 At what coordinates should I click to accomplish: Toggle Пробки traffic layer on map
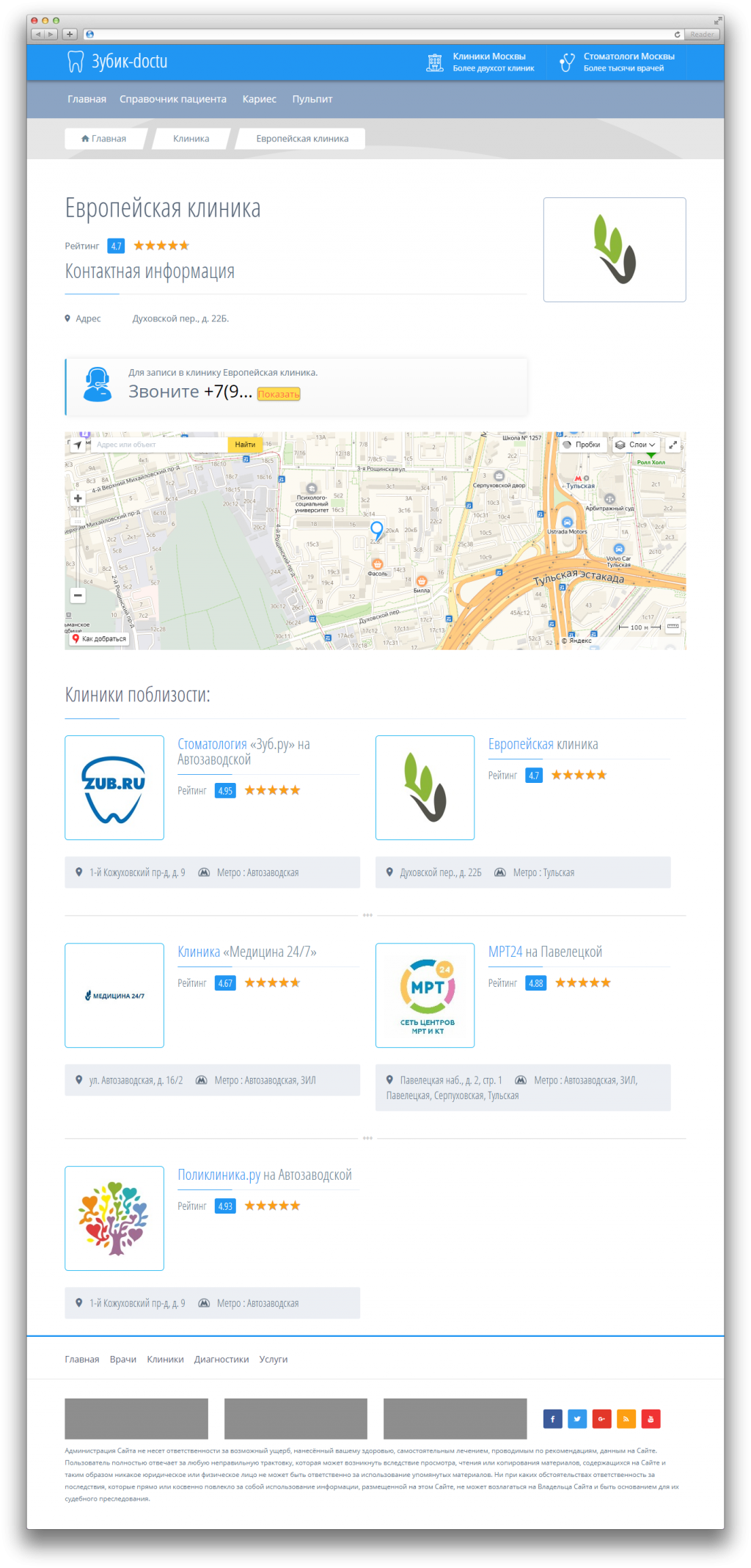point(582,445)
